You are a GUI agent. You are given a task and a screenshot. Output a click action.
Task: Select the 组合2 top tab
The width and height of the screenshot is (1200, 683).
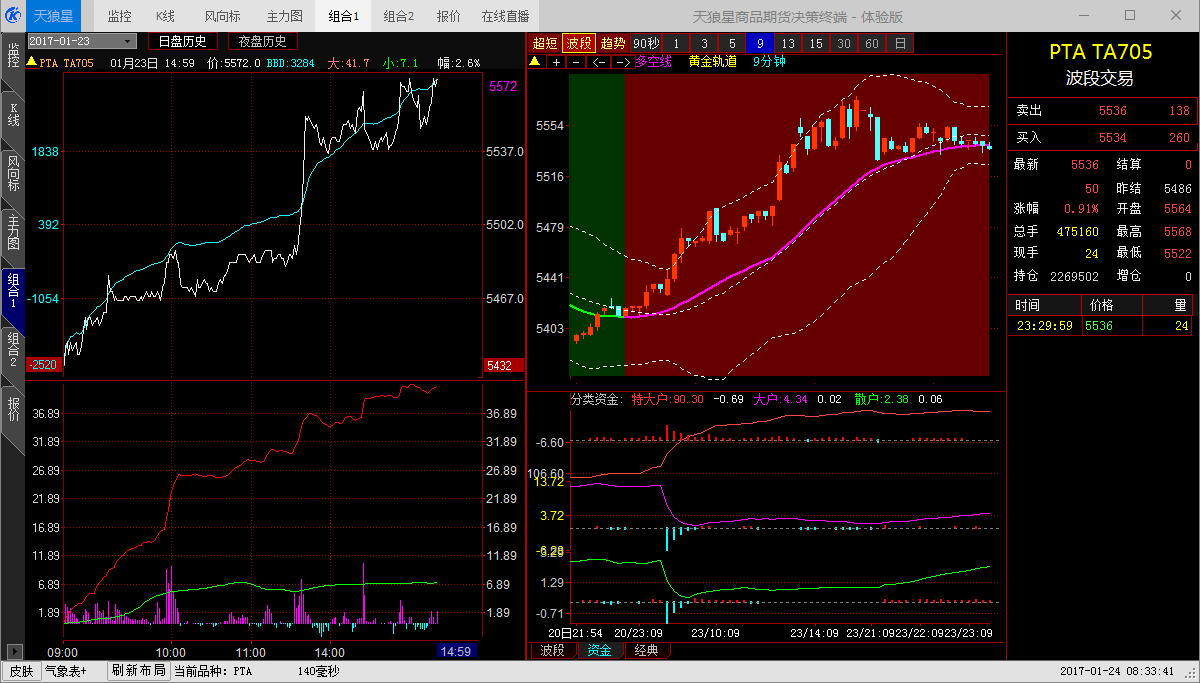(399, 16)
